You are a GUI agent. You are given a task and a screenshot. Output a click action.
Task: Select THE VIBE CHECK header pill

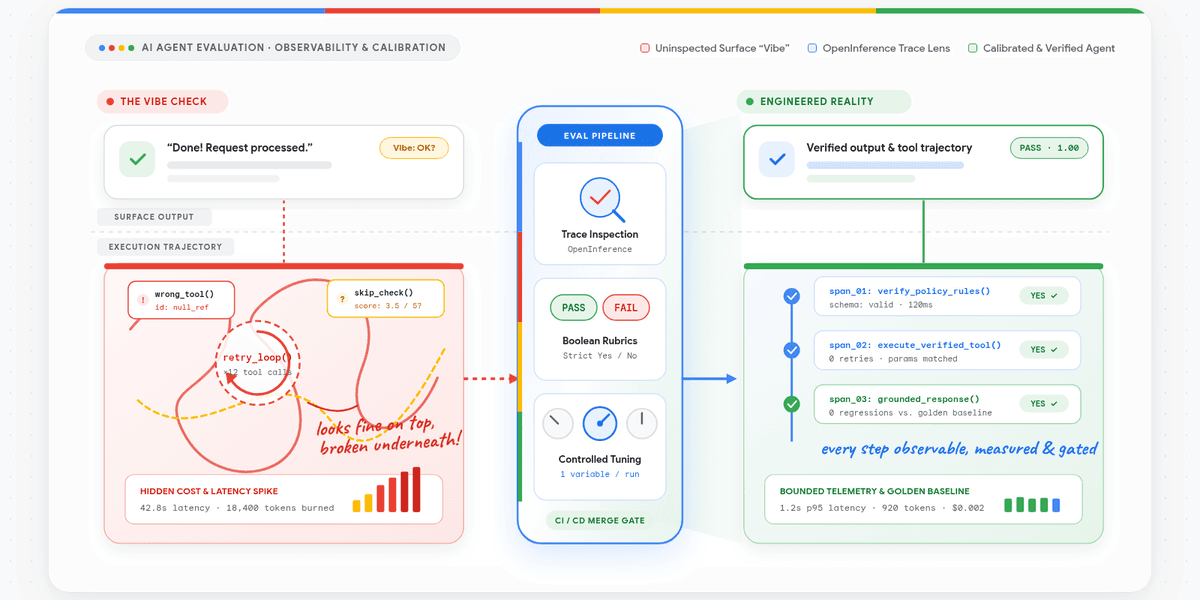coord(163,102)
